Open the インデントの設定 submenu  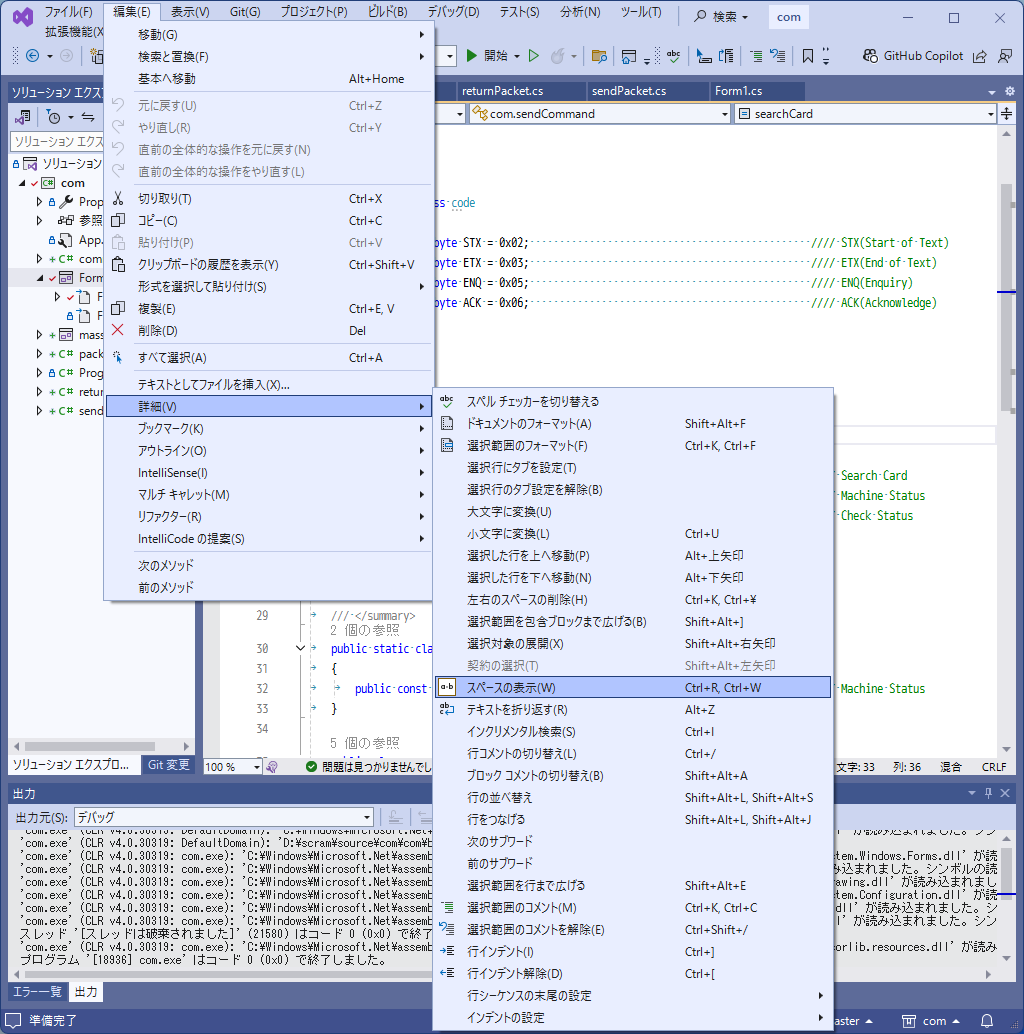click(x=632, y=1018)
